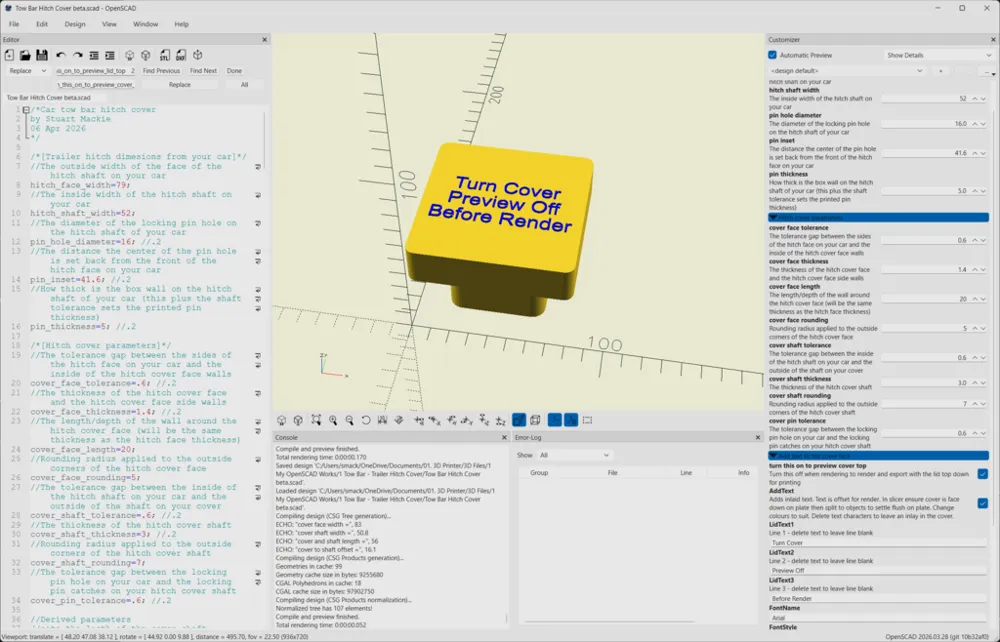Open the View menu
The image size is (1000, 642).
tap(109, 24)
